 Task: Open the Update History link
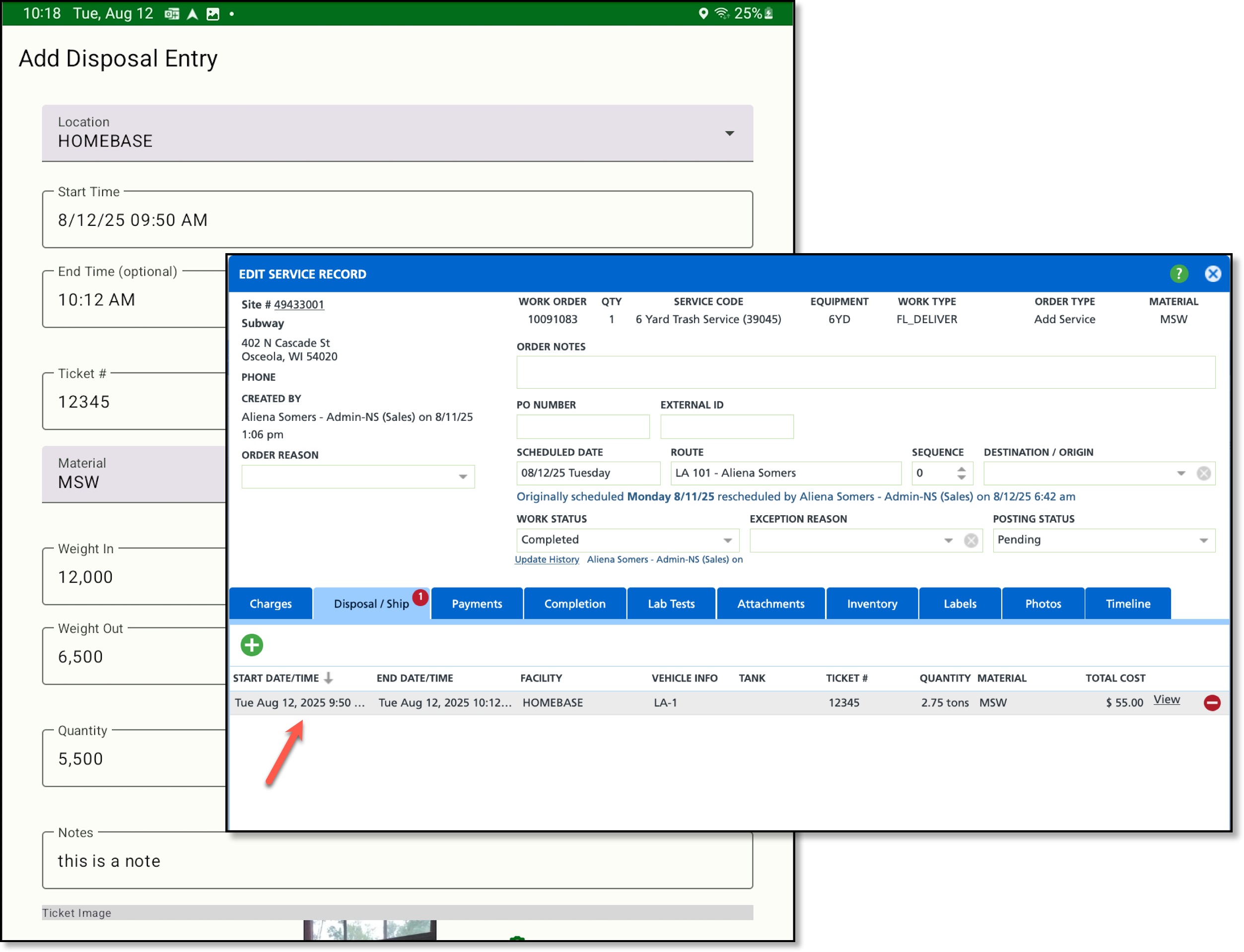coord(547,559)
